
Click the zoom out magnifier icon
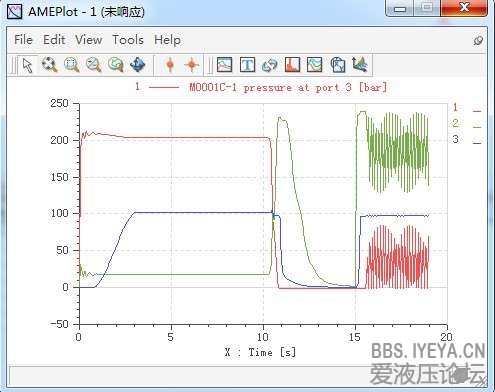pos(94,65)
